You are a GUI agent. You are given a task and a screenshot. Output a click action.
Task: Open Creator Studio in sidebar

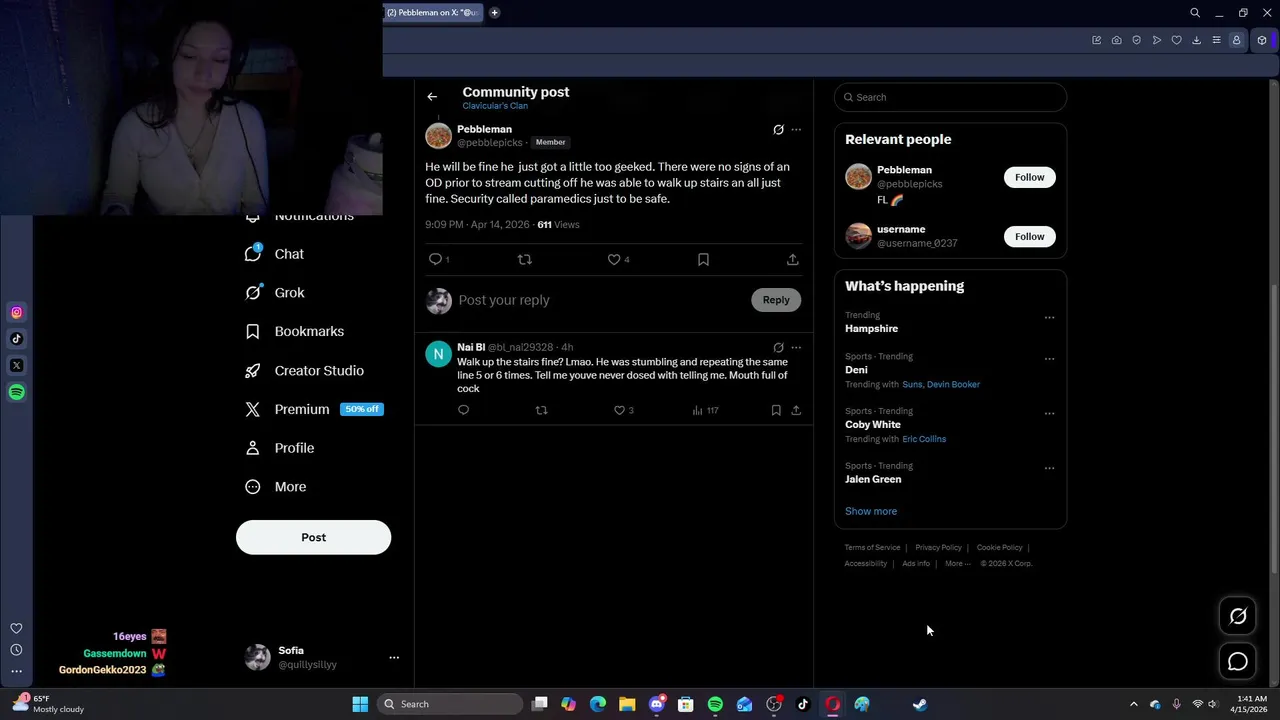pos(305,370)
